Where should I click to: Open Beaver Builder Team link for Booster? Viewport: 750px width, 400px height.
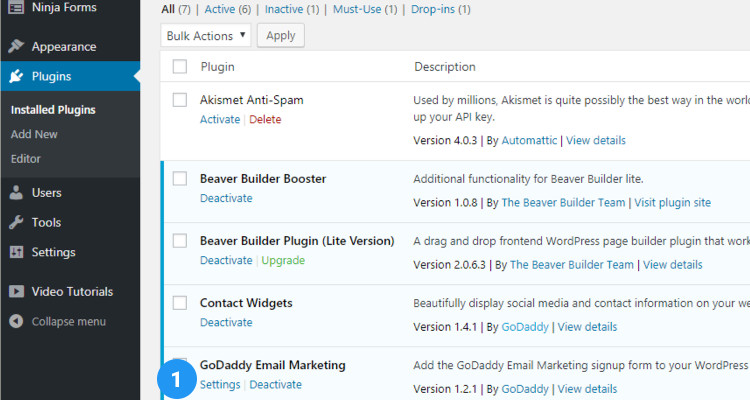(563, 202)
